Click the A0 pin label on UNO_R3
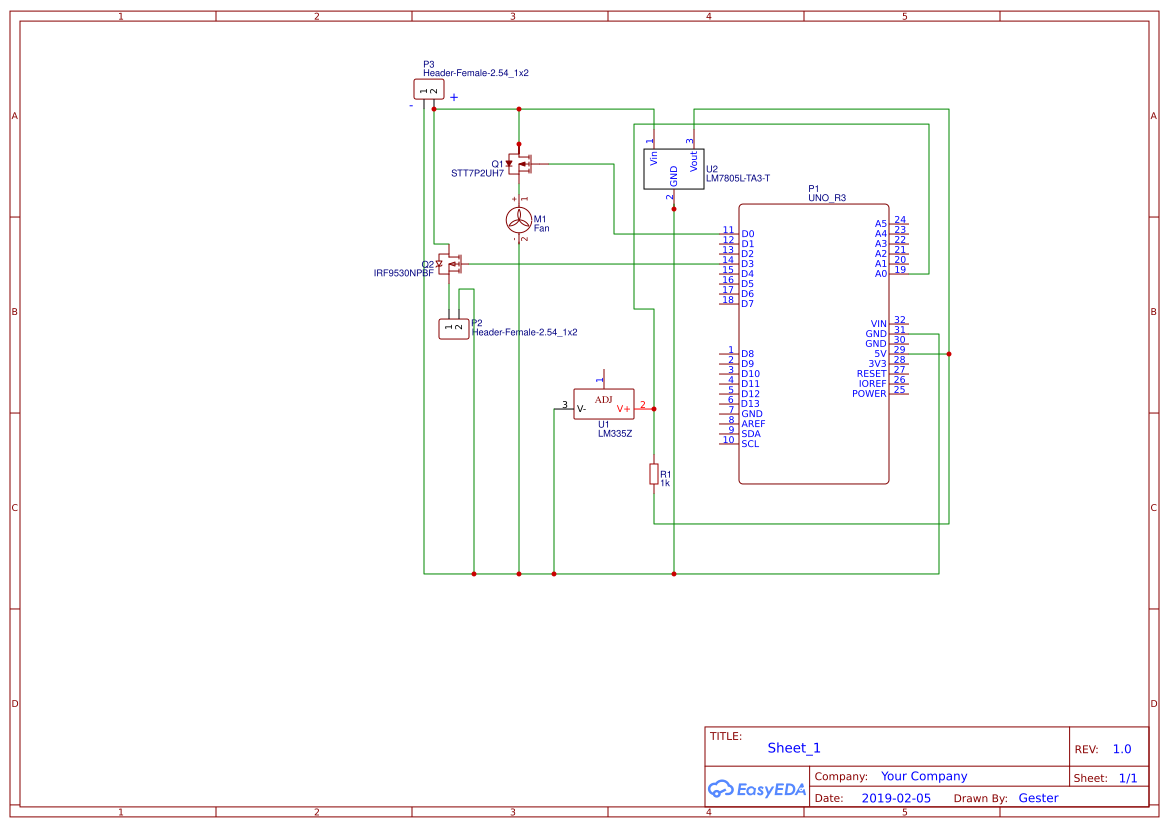1169x827 pixels. point(879,271)
